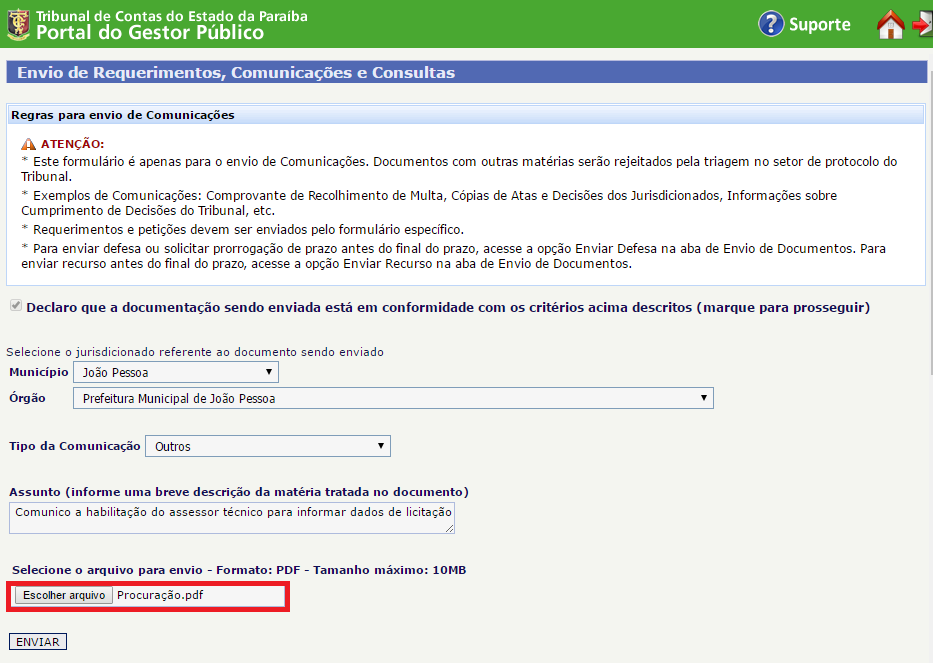933x663 pixels.
Task: Click the Suporte question mark icon
Action: point(771,24)
